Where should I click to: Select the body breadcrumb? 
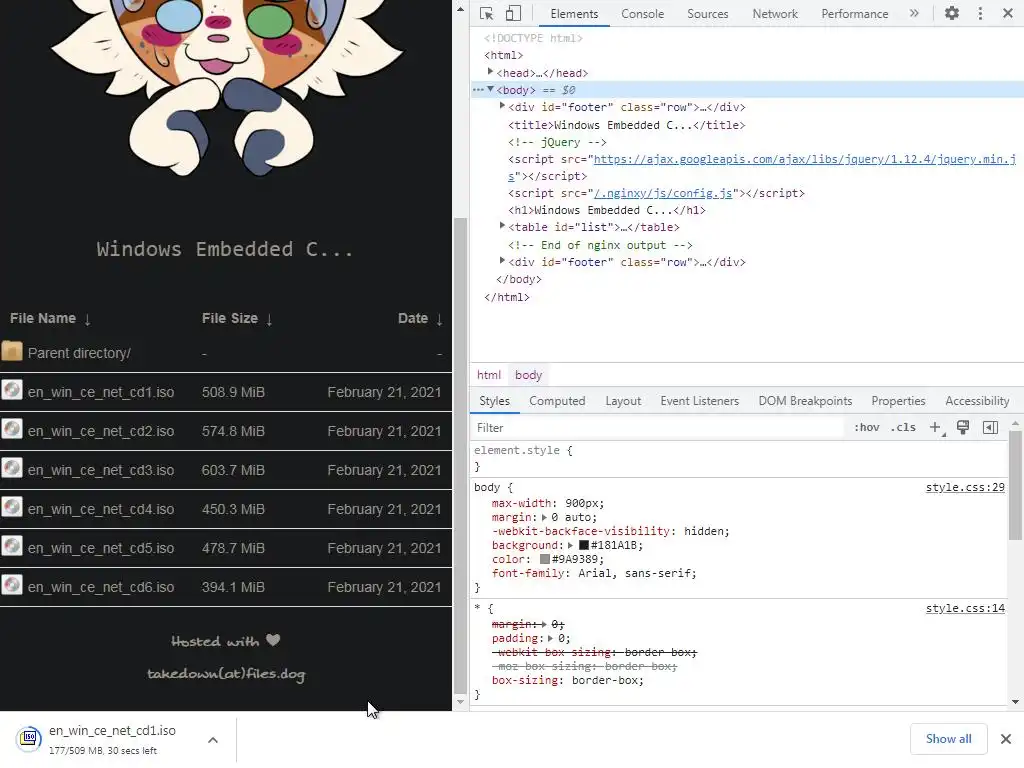(x=528, y=375)
